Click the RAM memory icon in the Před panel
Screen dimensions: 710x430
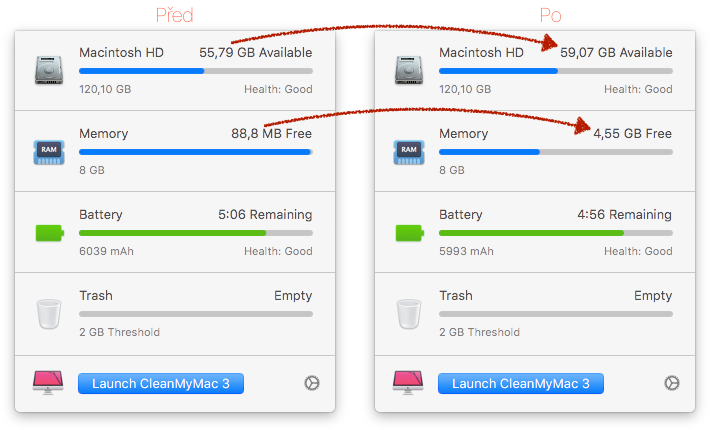coord(49,151)
